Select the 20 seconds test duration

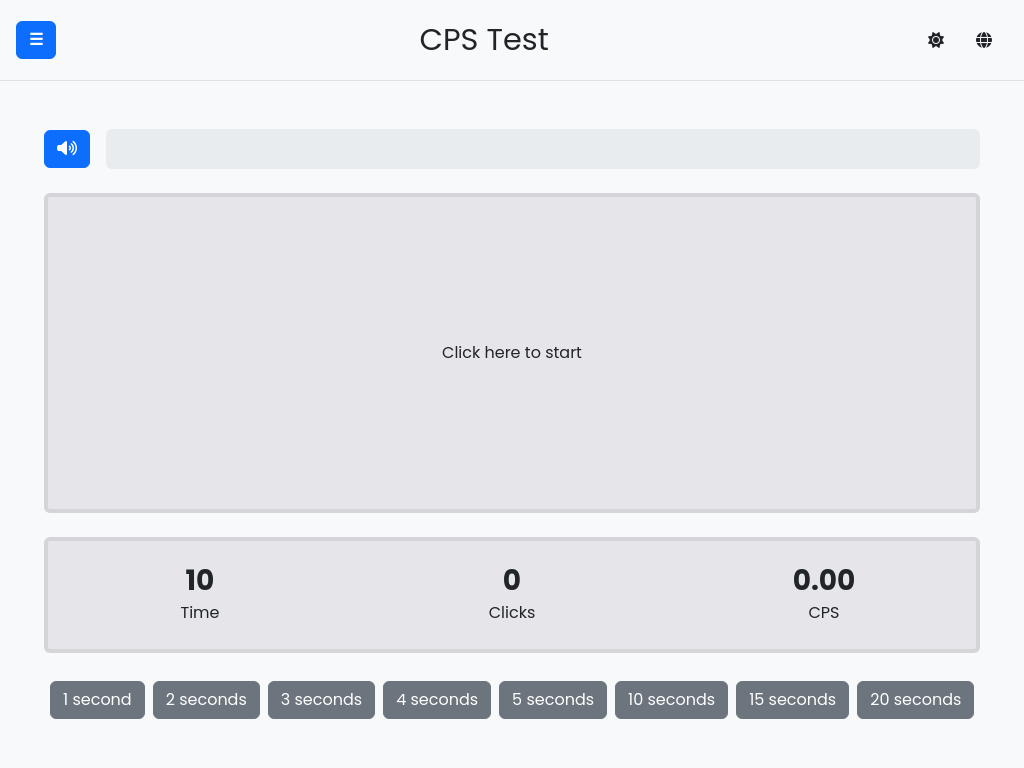pyautogui.click(x=915, y=699)
